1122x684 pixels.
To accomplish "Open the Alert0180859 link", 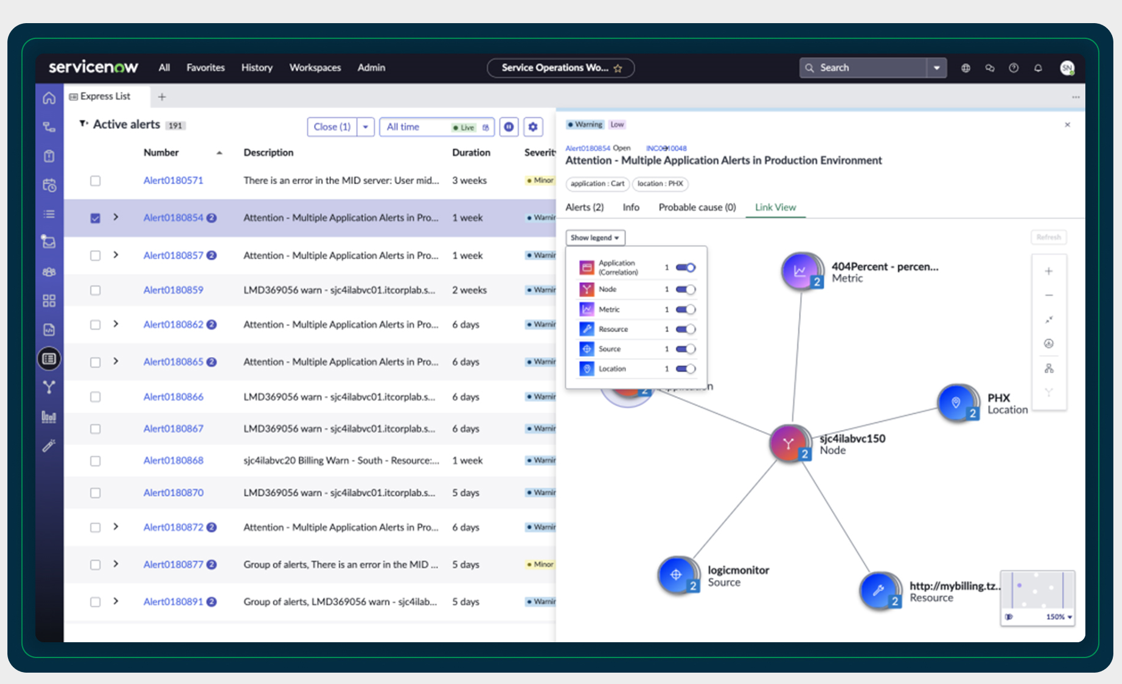I will click(173, 290).
